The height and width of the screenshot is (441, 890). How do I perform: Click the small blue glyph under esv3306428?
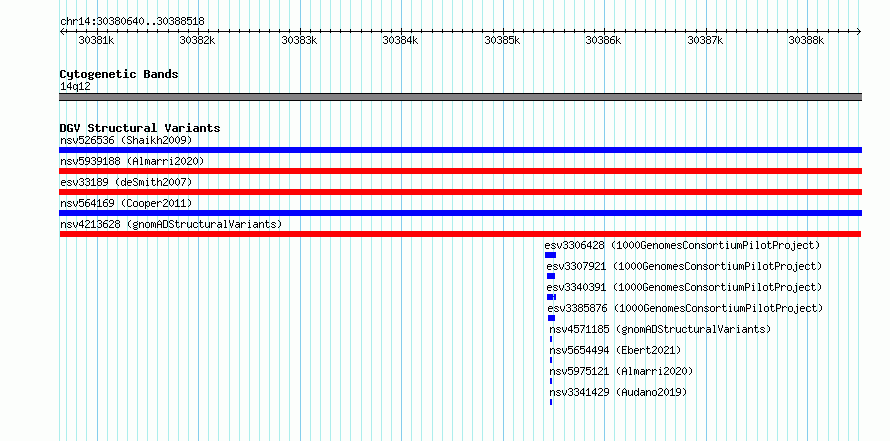(550, 255)
